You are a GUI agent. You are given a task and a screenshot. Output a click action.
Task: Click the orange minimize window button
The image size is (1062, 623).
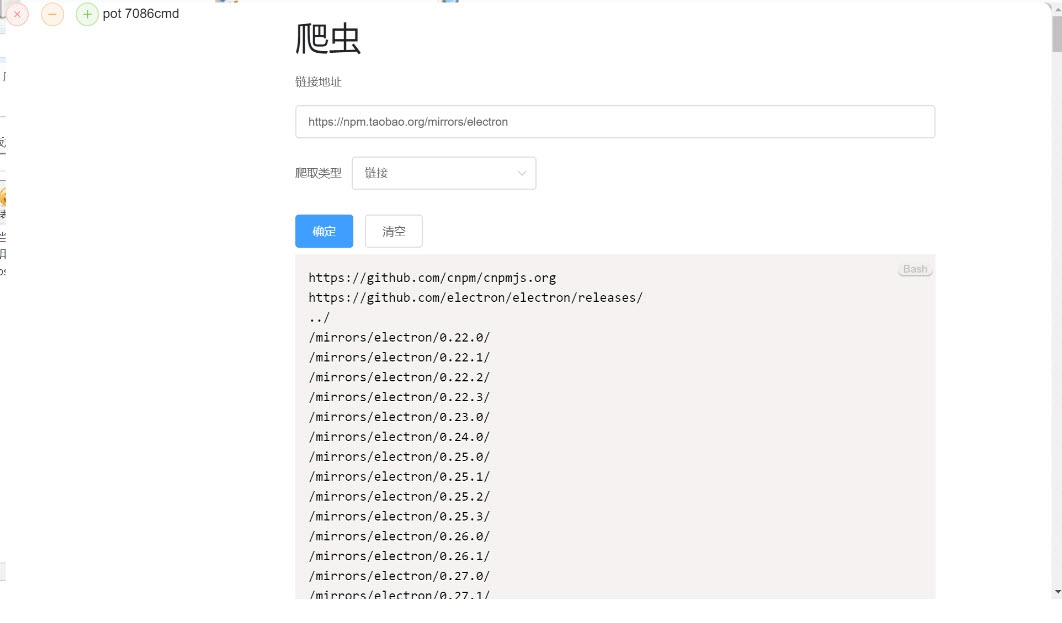(52, 14)
